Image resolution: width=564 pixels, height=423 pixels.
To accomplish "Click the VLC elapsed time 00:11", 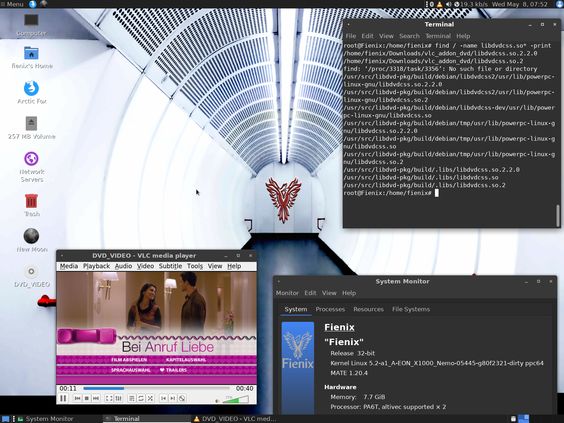I will pos(68,388).
